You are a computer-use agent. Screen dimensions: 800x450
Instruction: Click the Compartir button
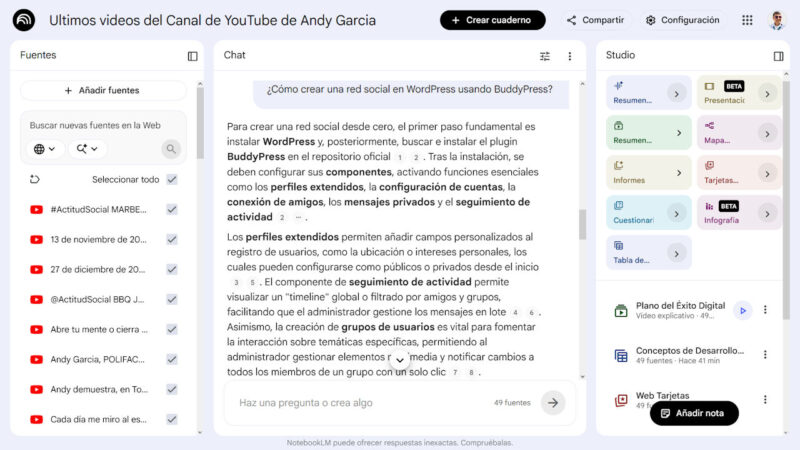tap(595, 20)
